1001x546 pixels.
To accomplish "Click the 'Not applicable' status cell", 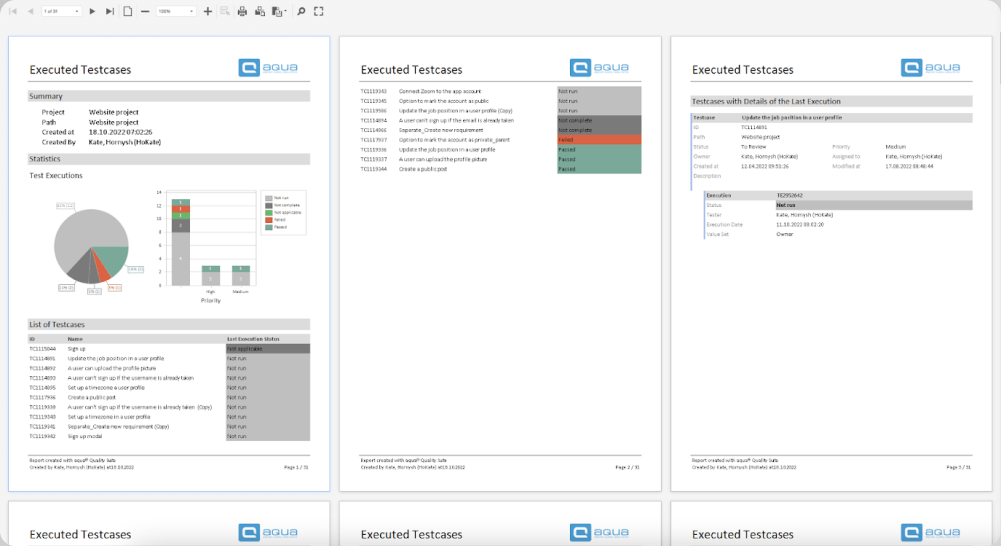I will point(268,349).
